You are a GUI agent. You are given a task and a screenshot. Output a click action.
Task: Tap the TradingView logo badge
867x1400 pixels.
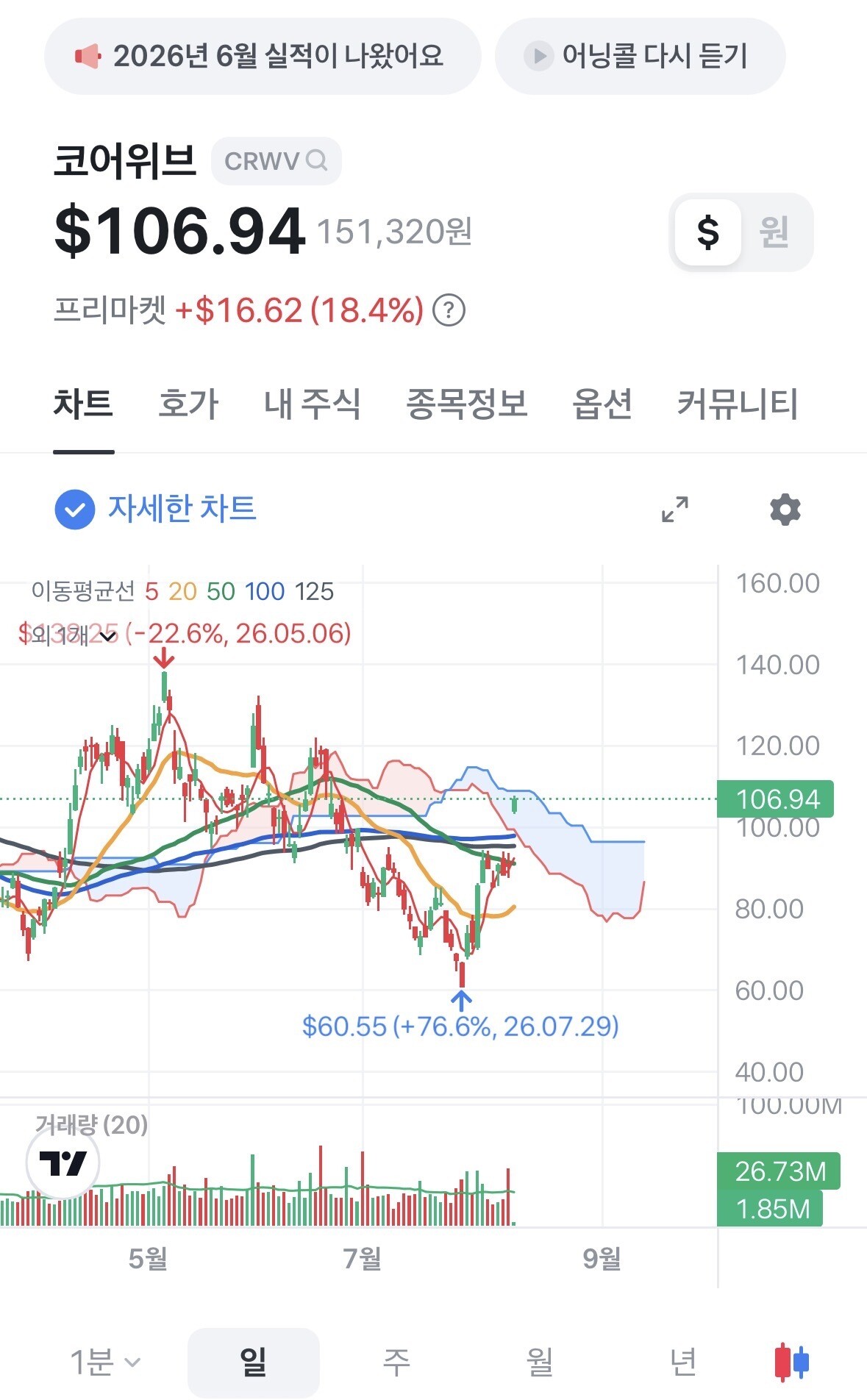63,1163
